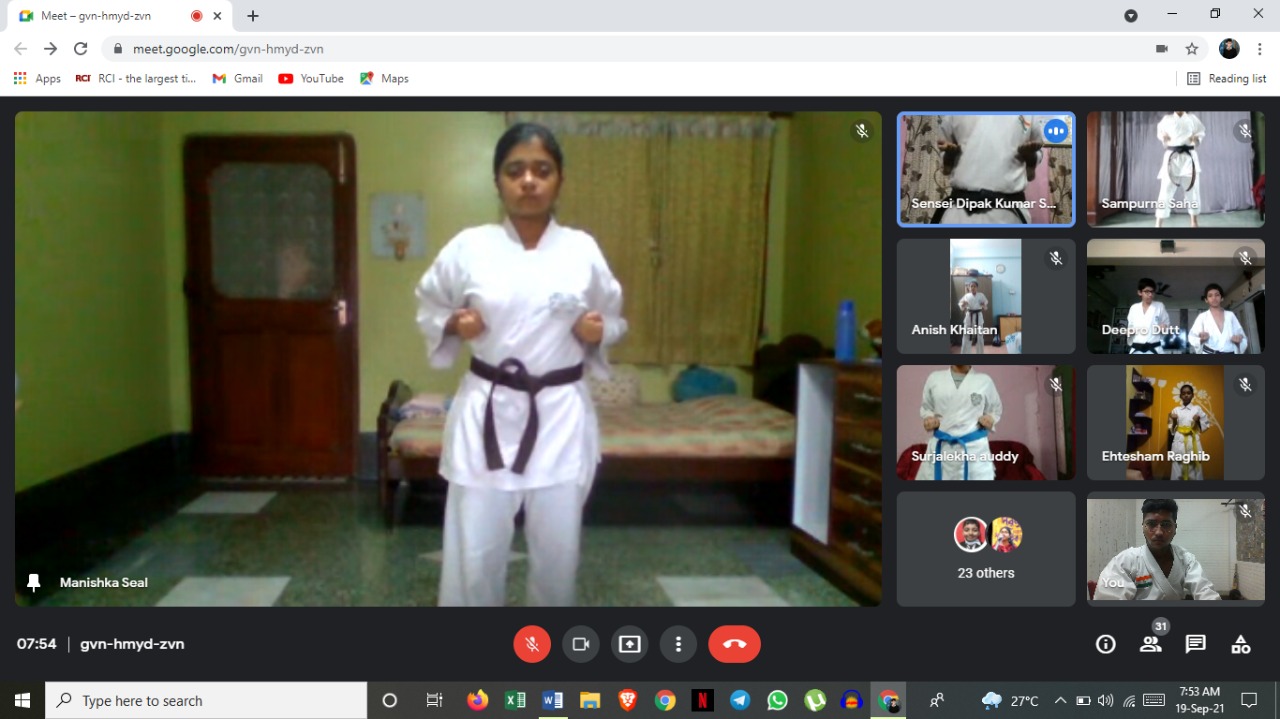
Task: Select the Deepro Dutt video tile
Action: [1176, 296]
